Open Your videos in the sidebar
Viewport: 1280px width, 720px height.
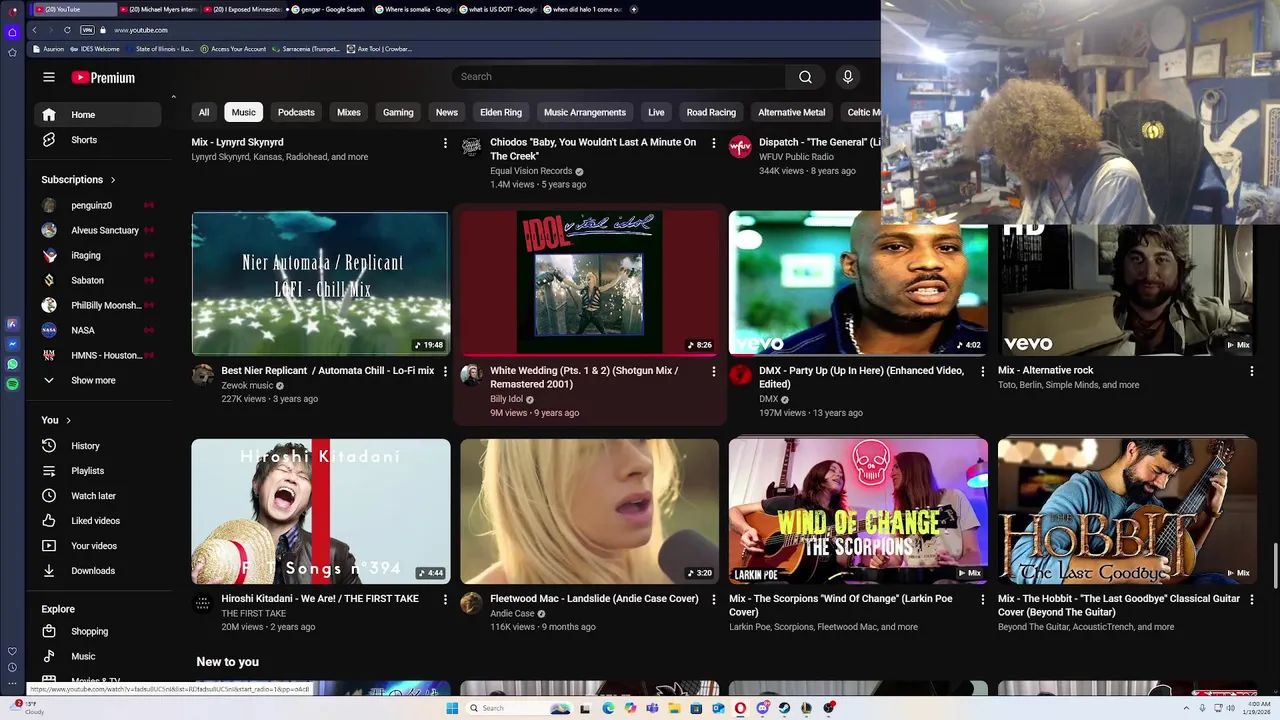[x=98, y=546]
